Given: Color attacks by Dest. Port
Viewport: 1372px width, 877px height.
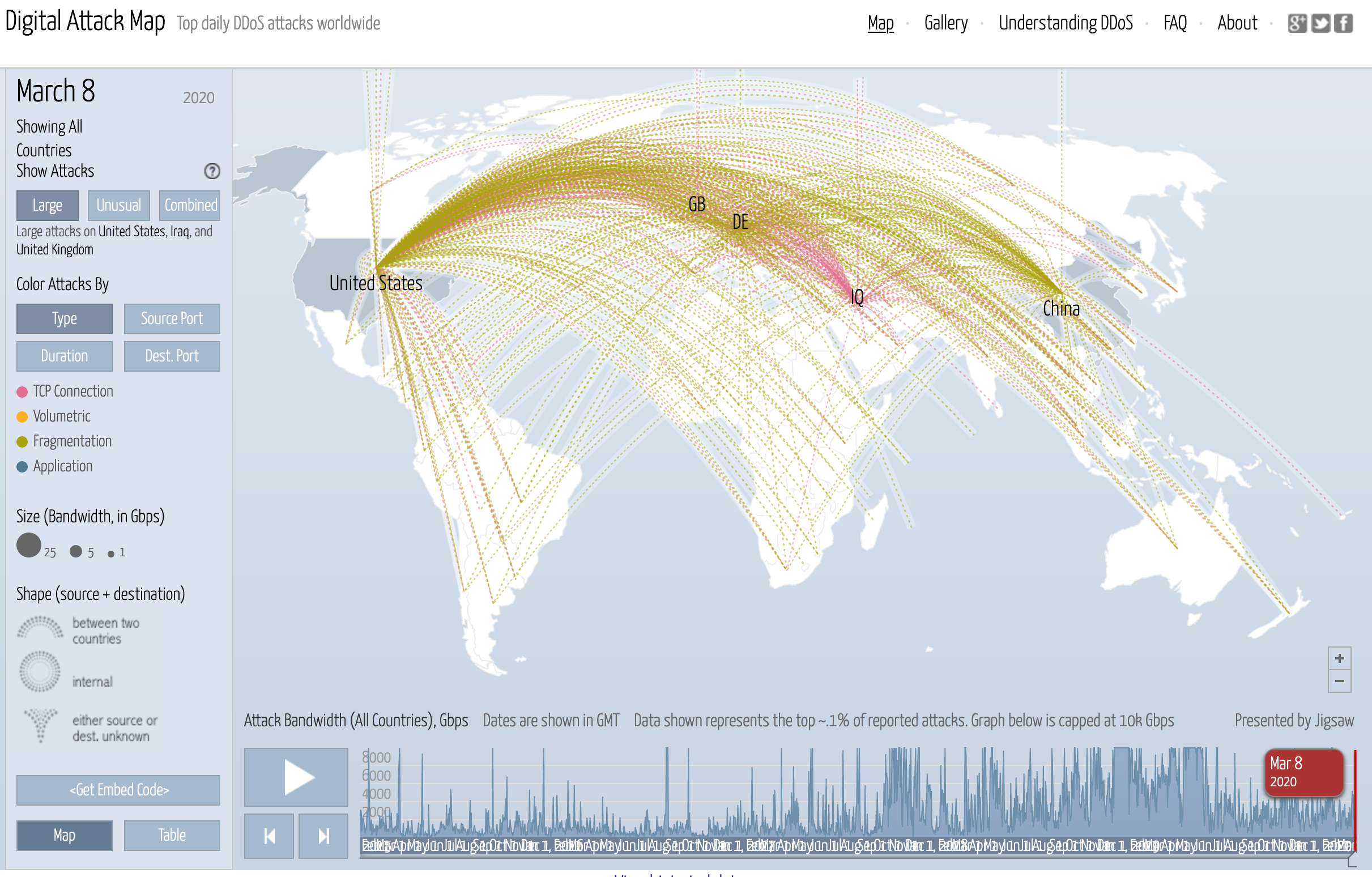Looking at the screenshot, I should pos(172,355).
